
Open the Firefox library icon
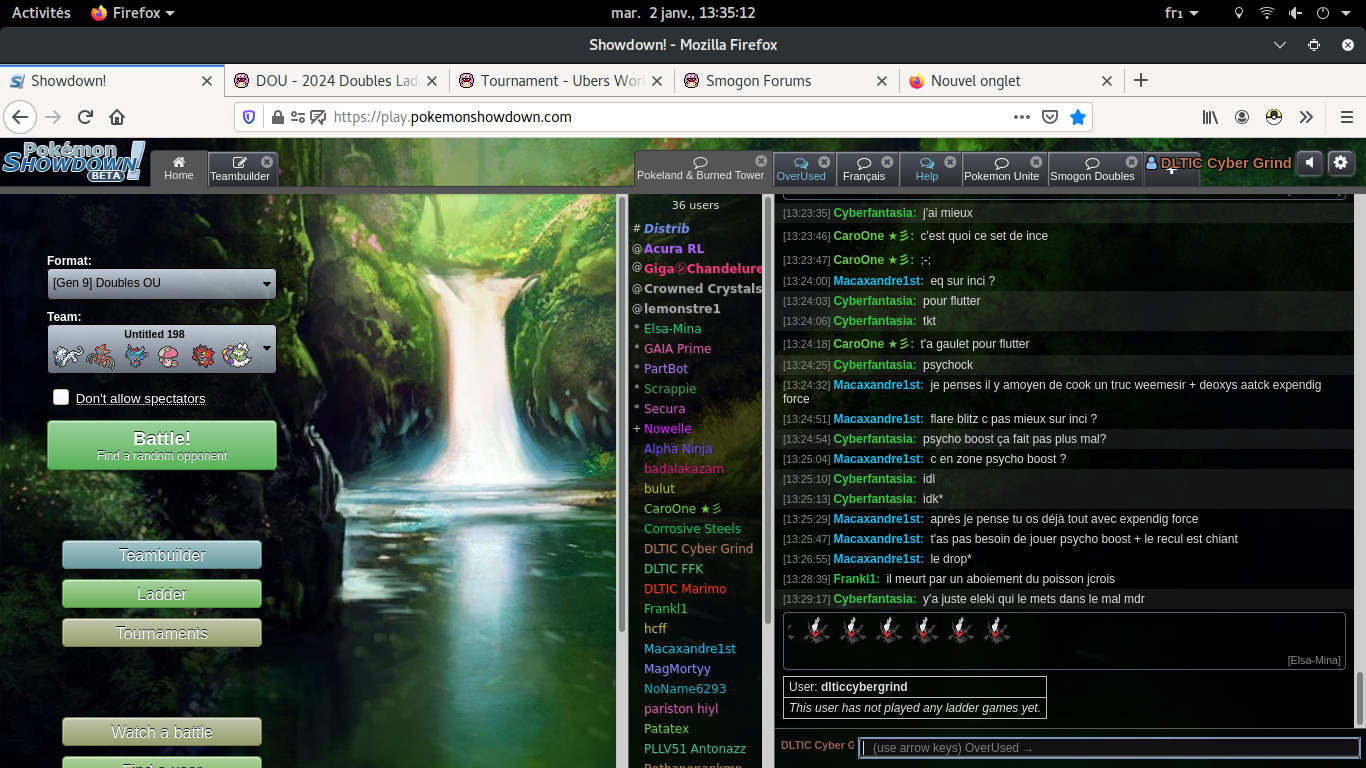tap(1210, 117)
